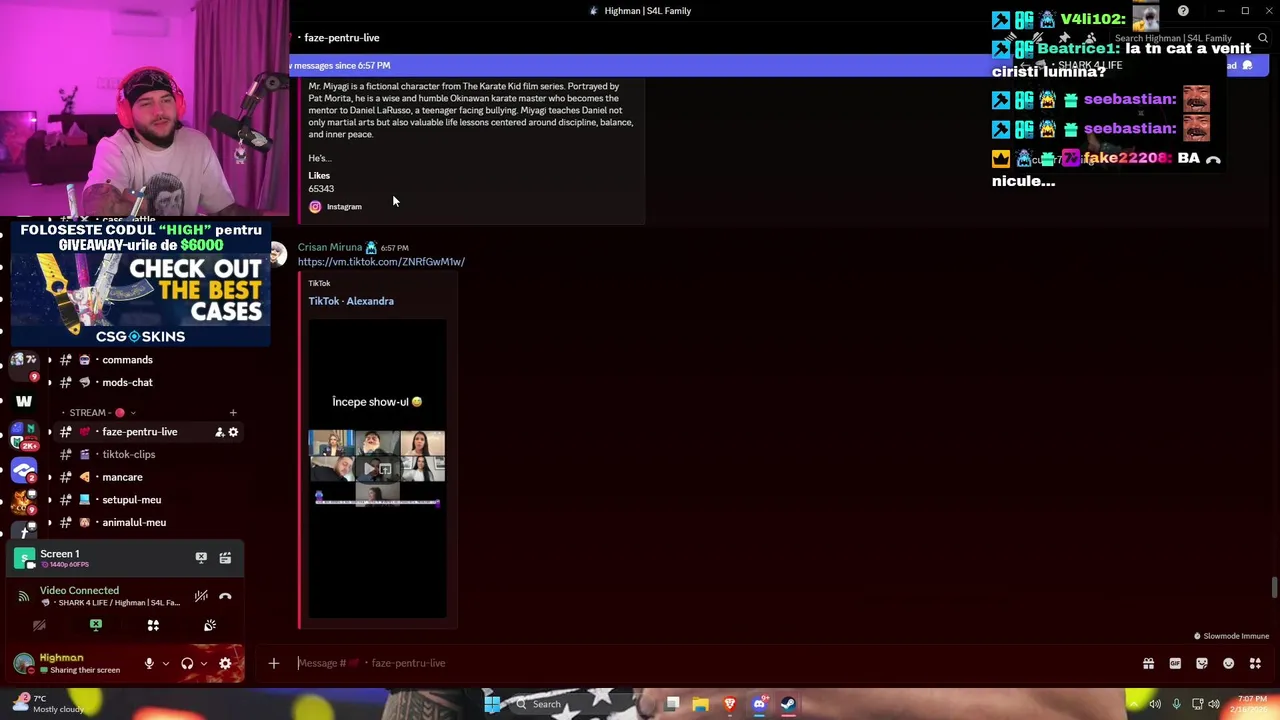The height and width of the screenshot is (720, 1280).
Task: Open activities launcher icon
Action: [x=153, y=625]
